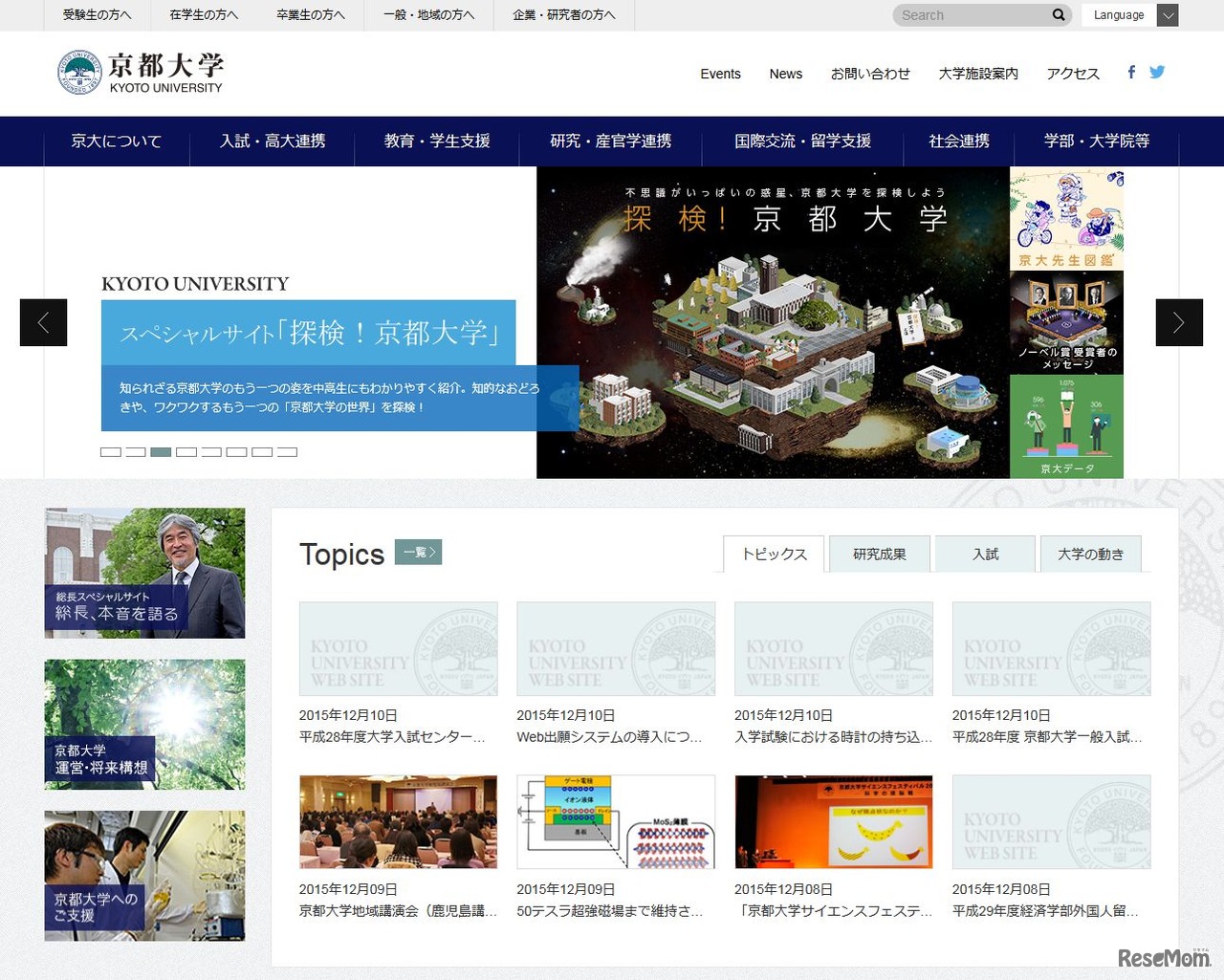Open the 入試・高大連携 menu item
Viewport: 1224px width, 980px height.
pos(272,141)
